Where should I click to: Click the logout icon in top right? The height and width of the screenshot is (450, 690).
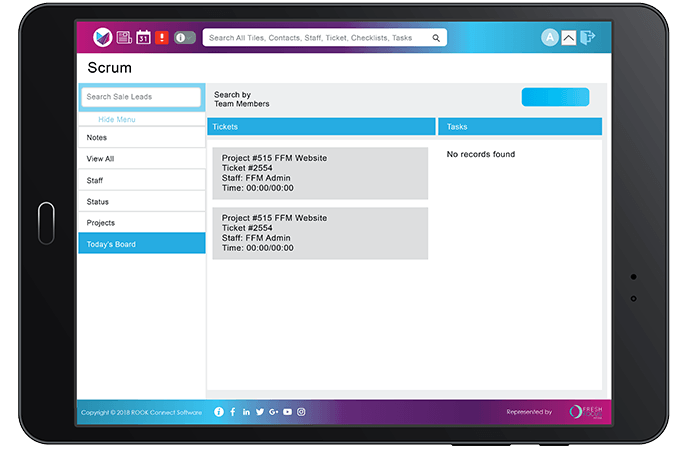[588, 38]
